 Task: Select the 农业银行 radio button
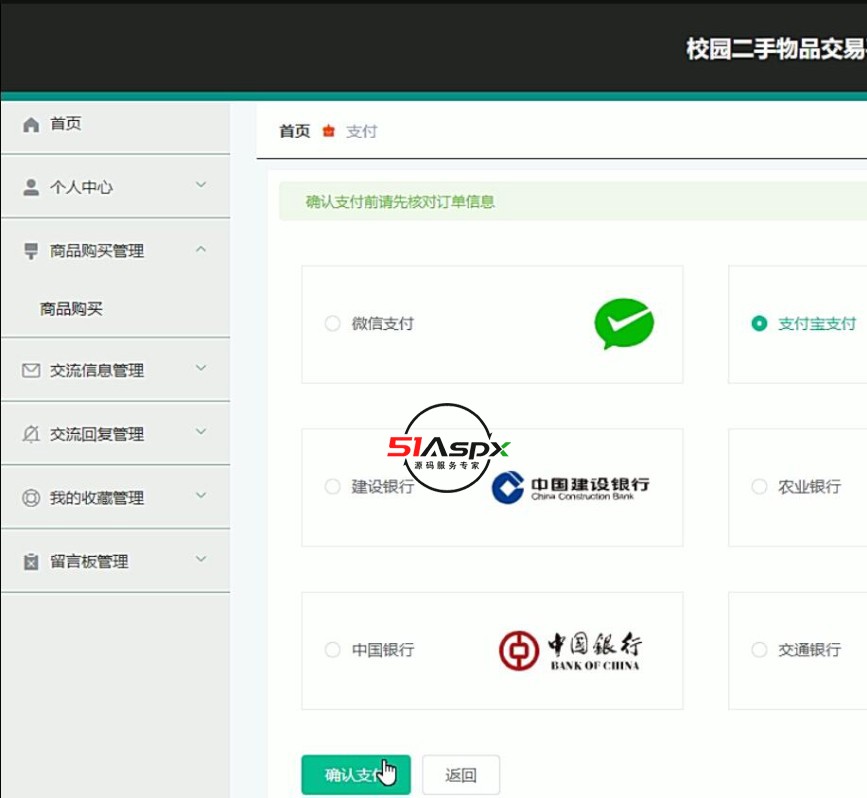coord(759,487)
